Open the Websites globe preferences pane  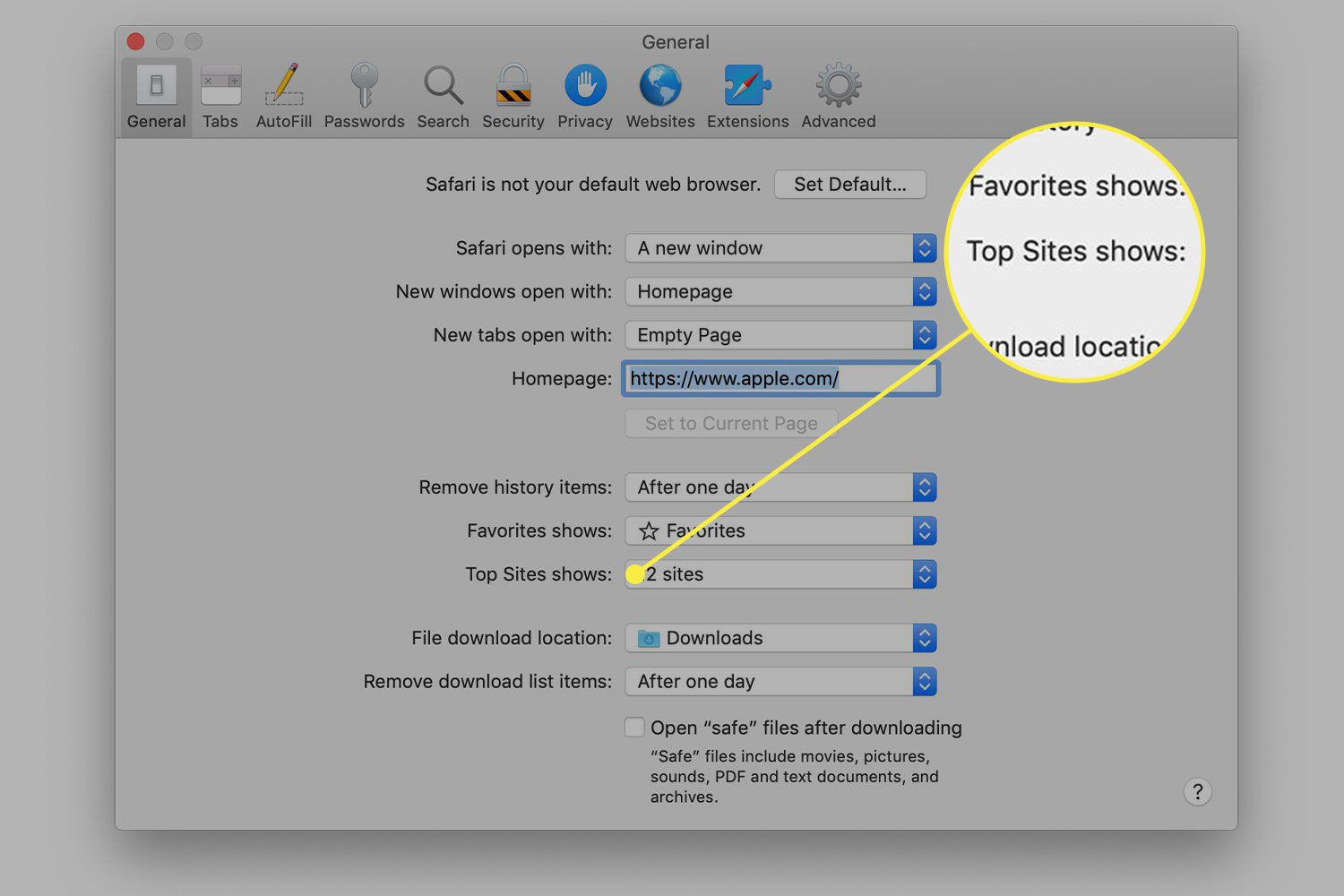pyautogui.click(x=660, y=97)
